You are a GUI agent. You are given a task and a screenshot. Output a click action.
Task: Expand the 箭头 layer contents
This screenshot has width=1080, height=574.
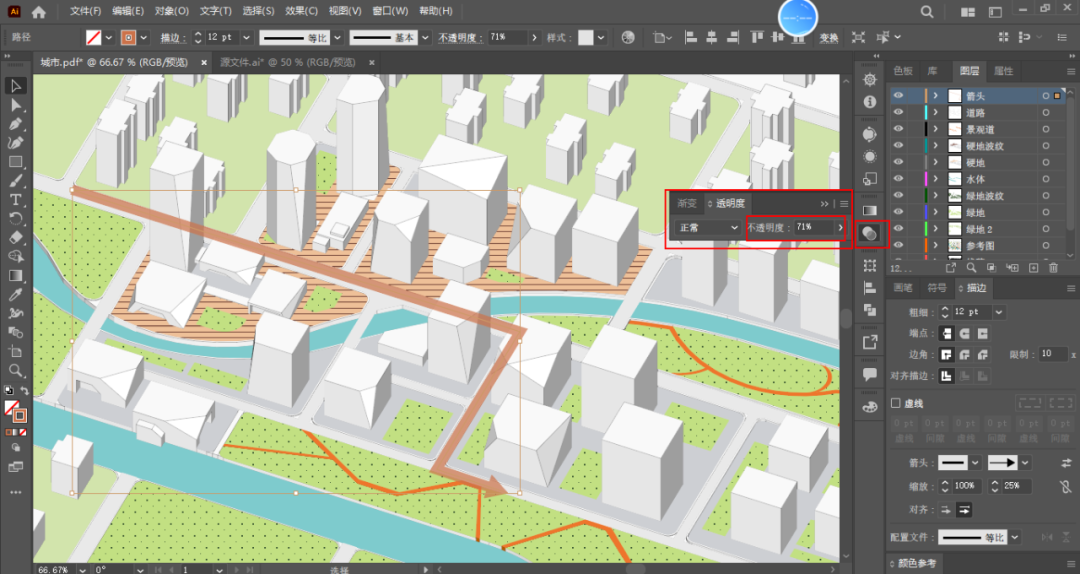point(936,96)
